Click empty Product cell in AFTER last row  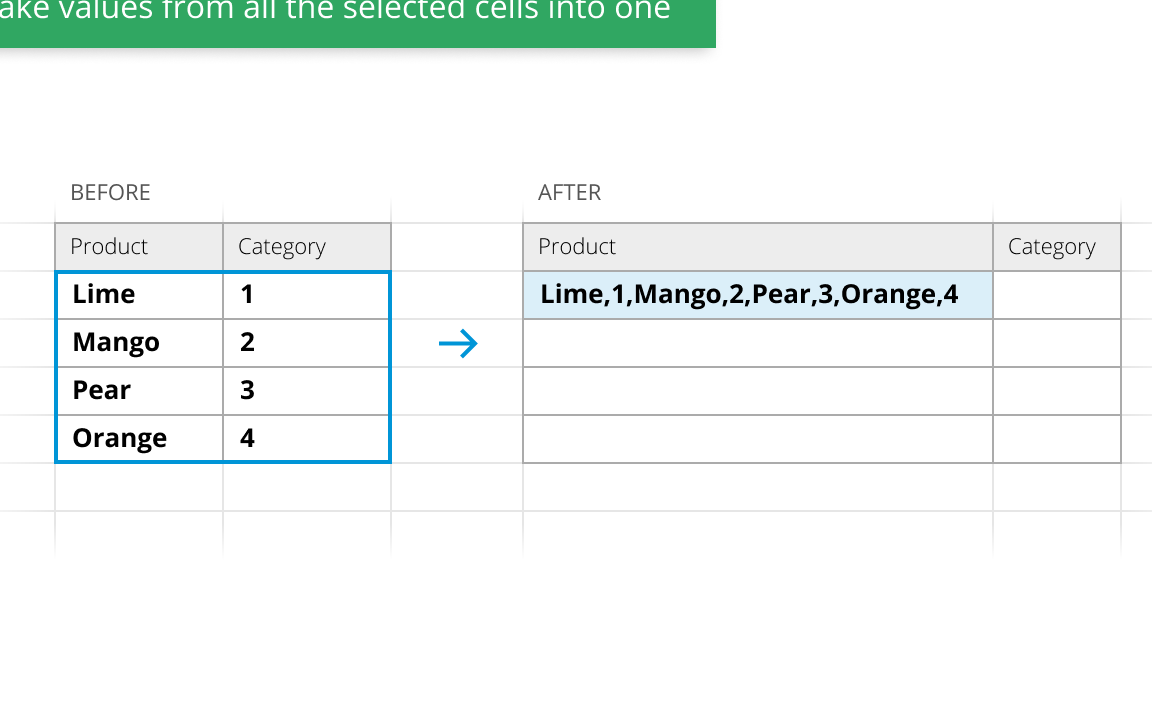coord(757,439)
